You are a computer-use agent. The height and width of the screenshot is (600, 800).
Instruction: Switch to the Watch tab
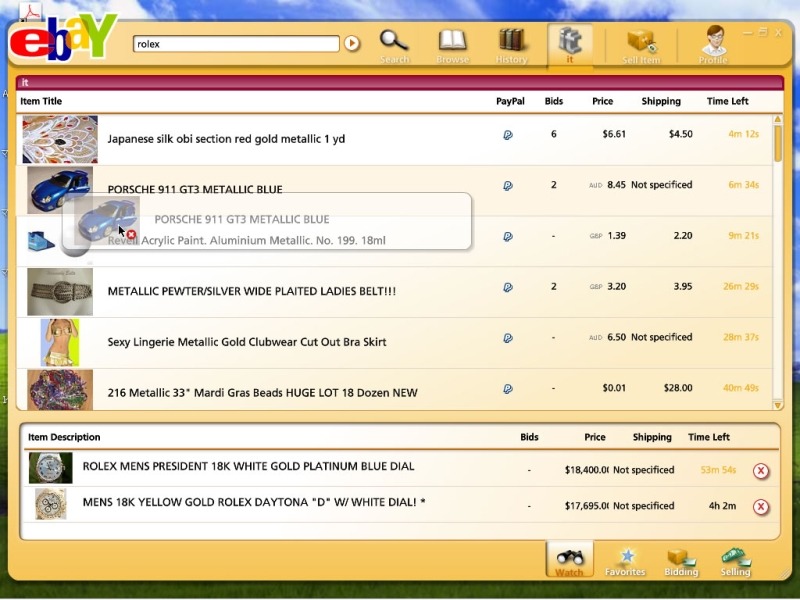coord(569,560)
